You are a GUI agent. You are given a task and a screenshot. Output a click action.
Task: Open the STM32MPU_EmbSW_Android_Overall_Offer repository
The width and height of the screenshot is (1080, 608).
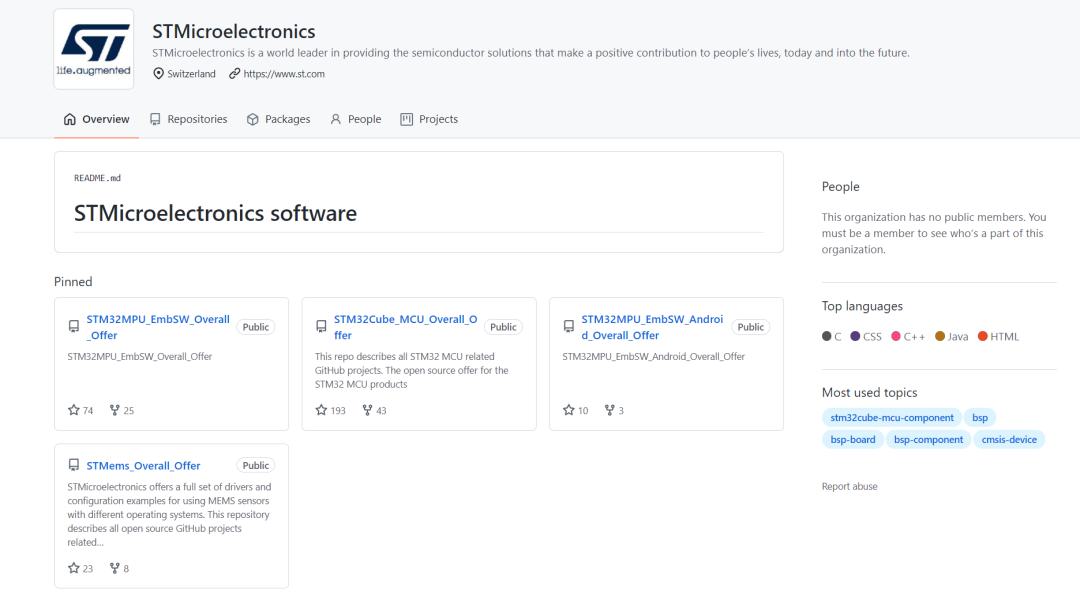pos(652,327)
